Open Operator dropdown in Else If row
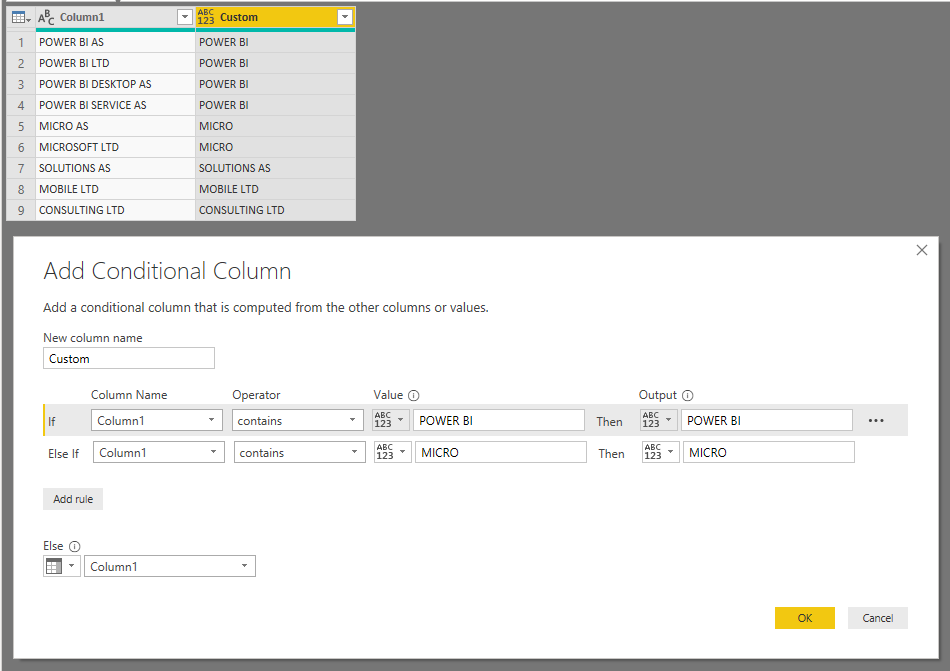Image resolution: width=950 pixels, height=671 pixels. (x=299, y=452)
